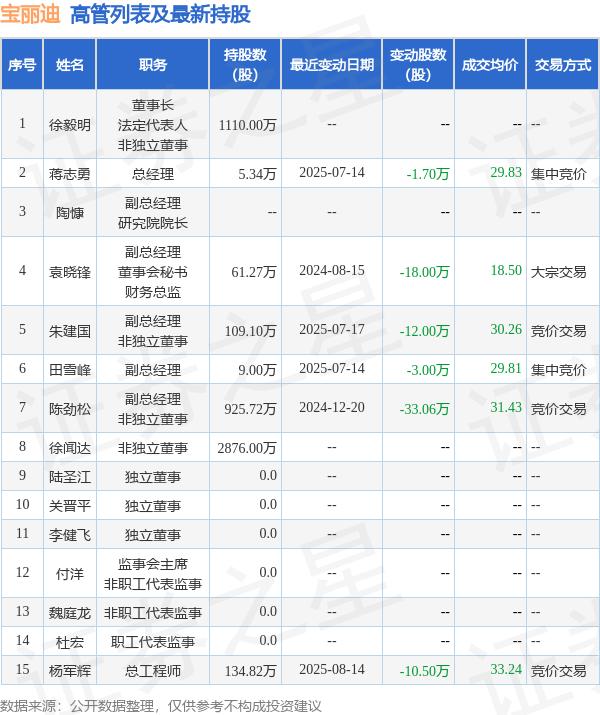Click the holding value 134.82万
Screen dimensions: 600x715
point(250,671)
